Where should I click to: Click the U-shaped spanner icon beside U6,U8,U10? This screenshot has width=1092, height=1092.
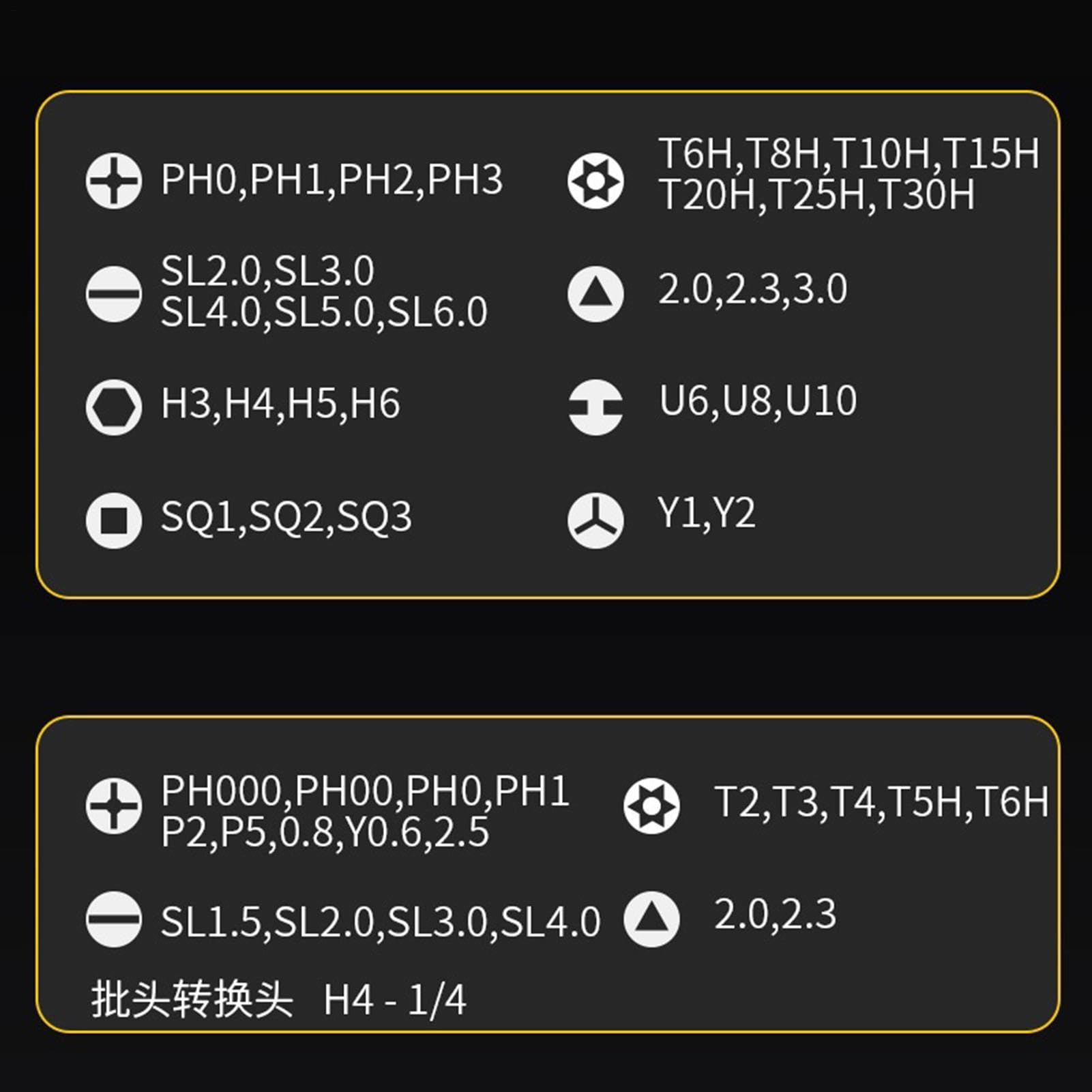[595, 407]
